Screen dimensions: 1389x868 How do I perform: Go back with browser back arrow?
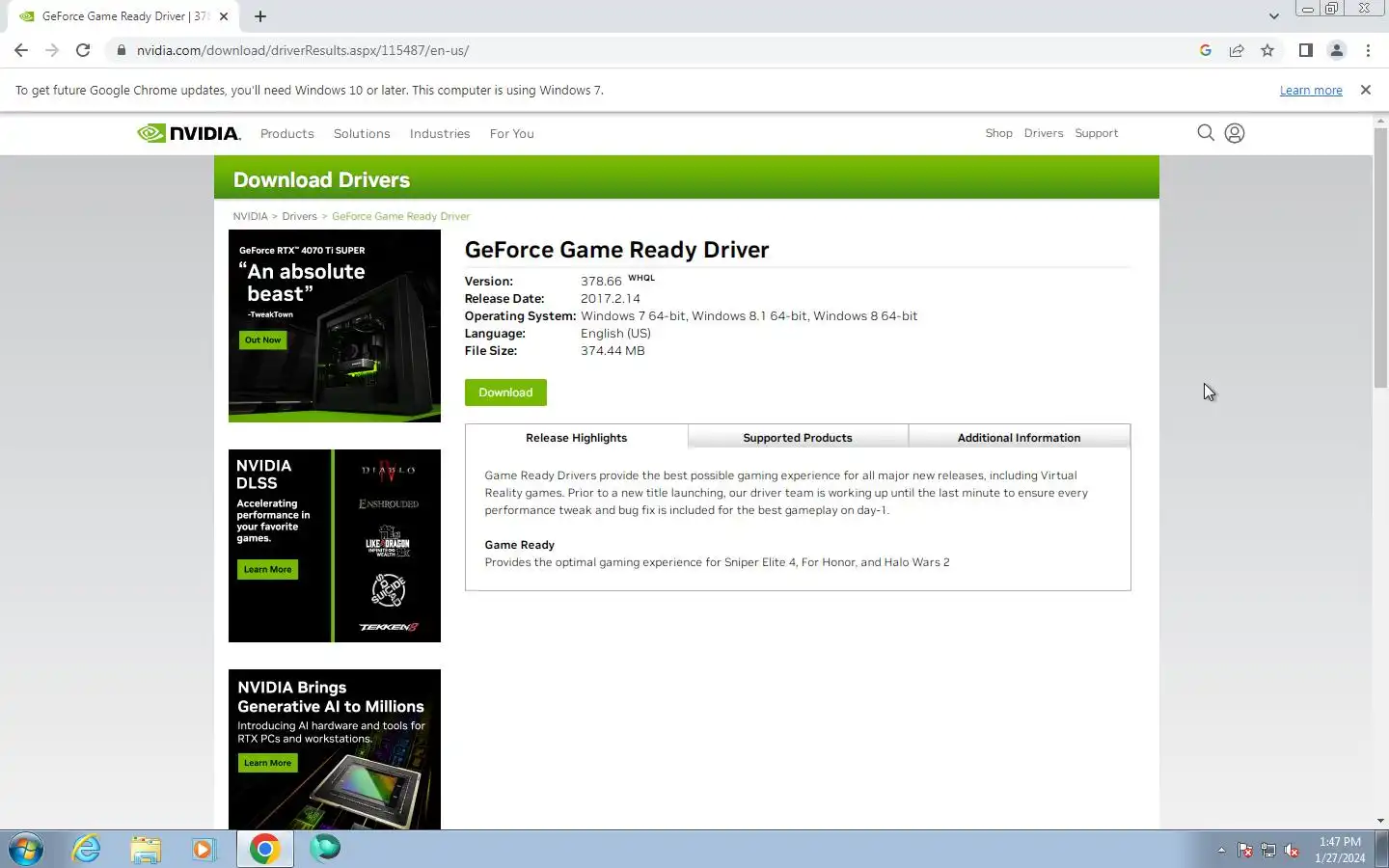pyautogui.click(x=21, y=50)
